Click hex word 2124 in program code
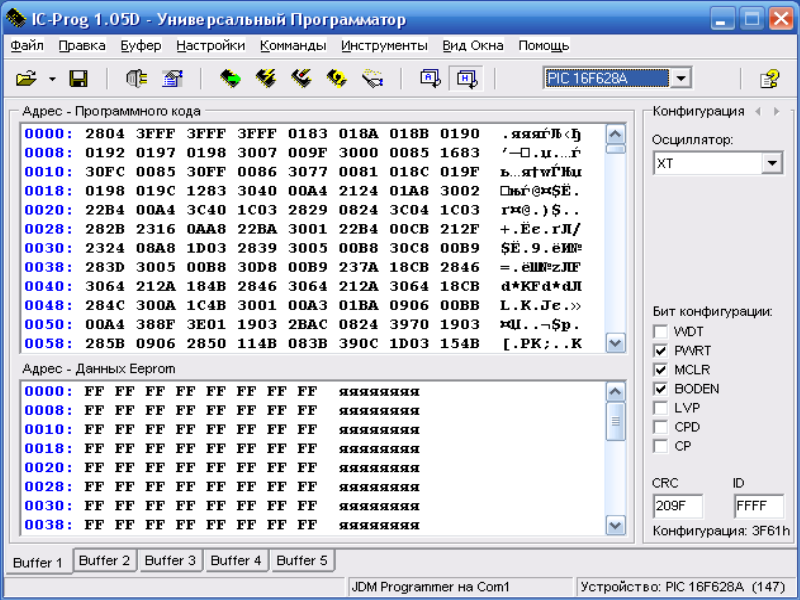800x600 pixels. point(358,191)
